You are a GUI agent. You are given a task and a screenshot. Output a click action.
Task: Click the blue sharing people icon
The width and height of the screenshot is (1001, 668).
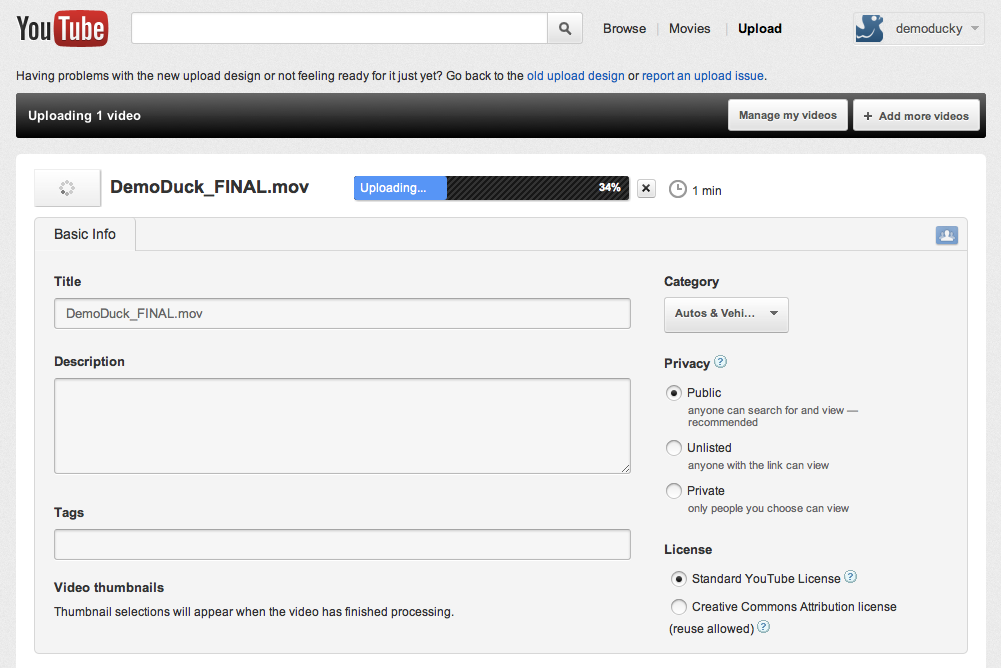[947, 235]
